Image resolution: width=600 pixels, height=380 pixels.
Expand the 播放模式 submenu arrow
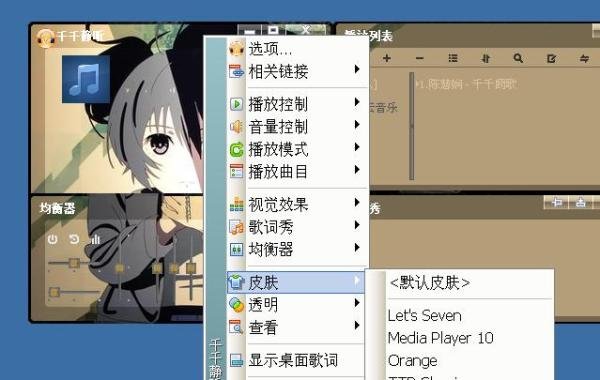pyautogui.click(x=357, y=147)
